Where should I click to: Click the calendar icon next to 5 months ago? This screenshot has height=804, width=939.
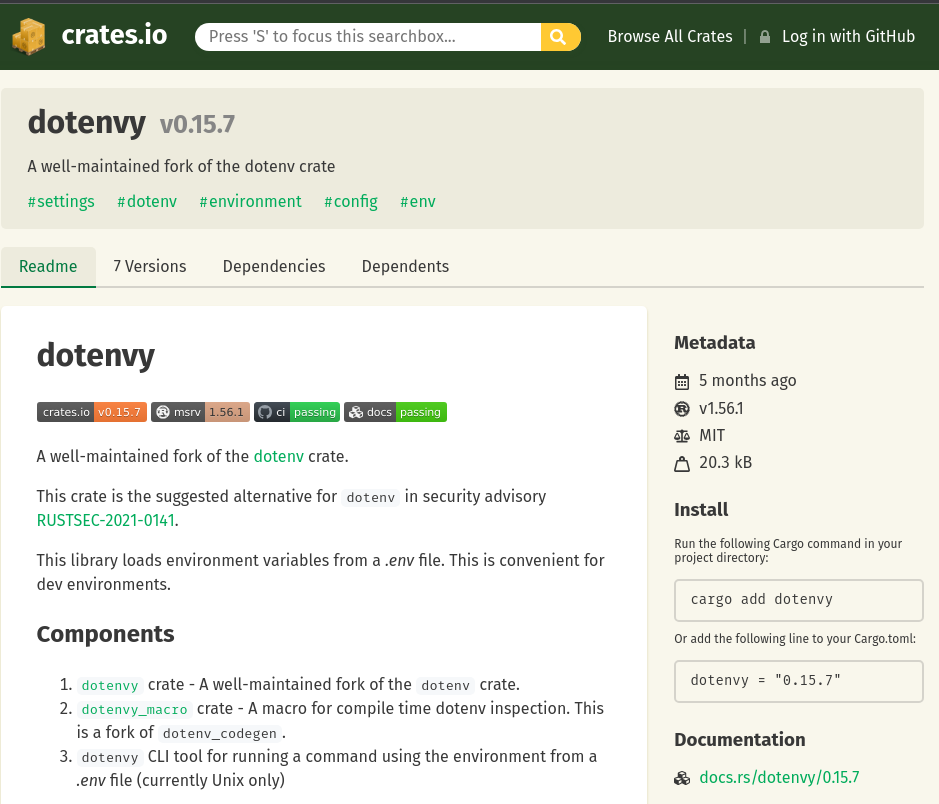[681, 381]
